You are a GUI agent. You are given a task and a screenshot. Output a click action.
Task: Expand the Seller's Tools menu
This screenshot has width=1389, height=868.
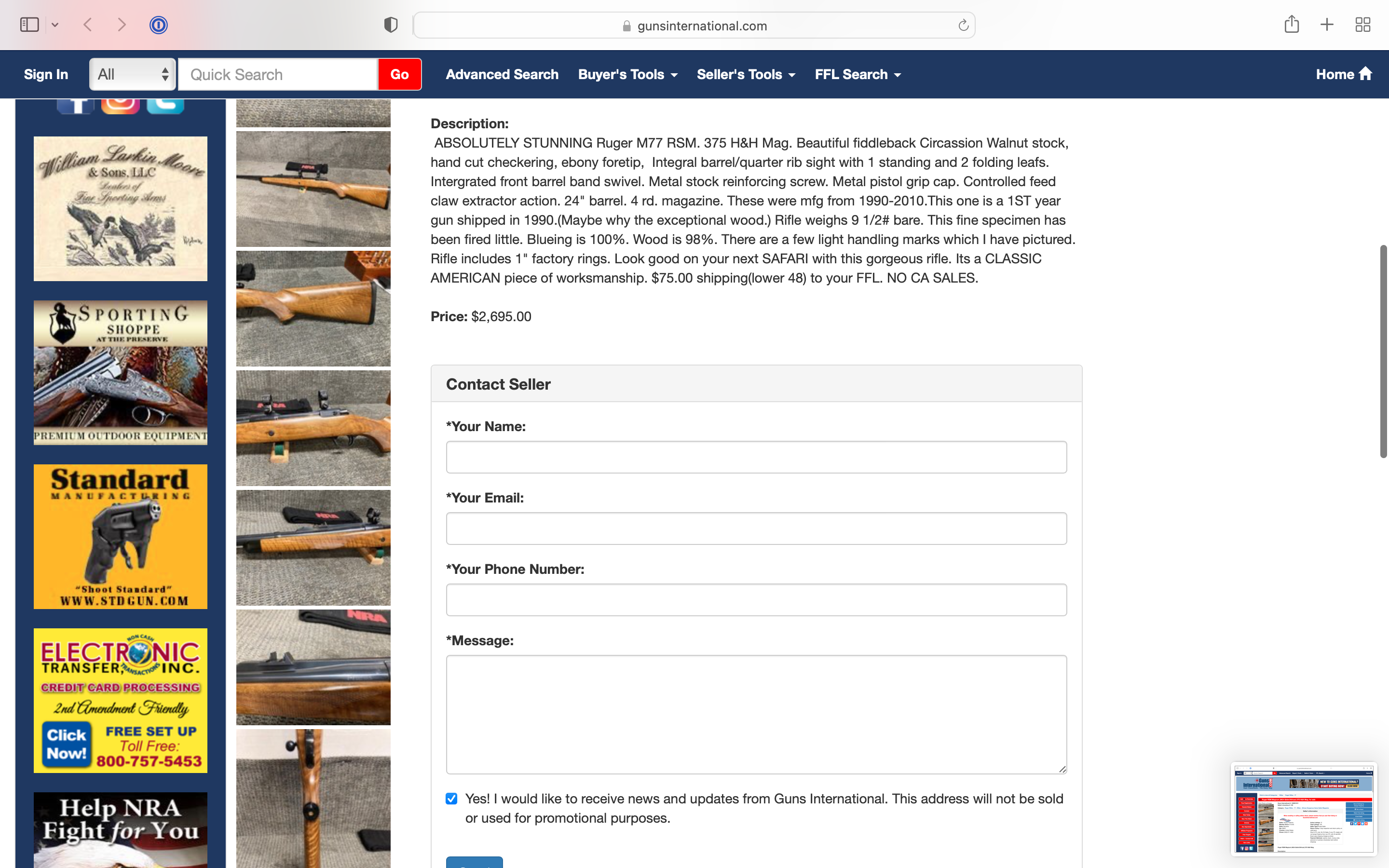(x=746, y=74)
